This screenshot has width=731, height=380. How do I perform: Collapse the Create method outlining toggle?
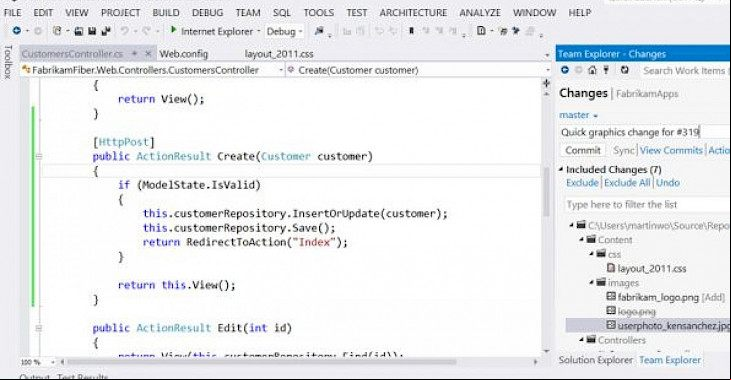[39, 156]
